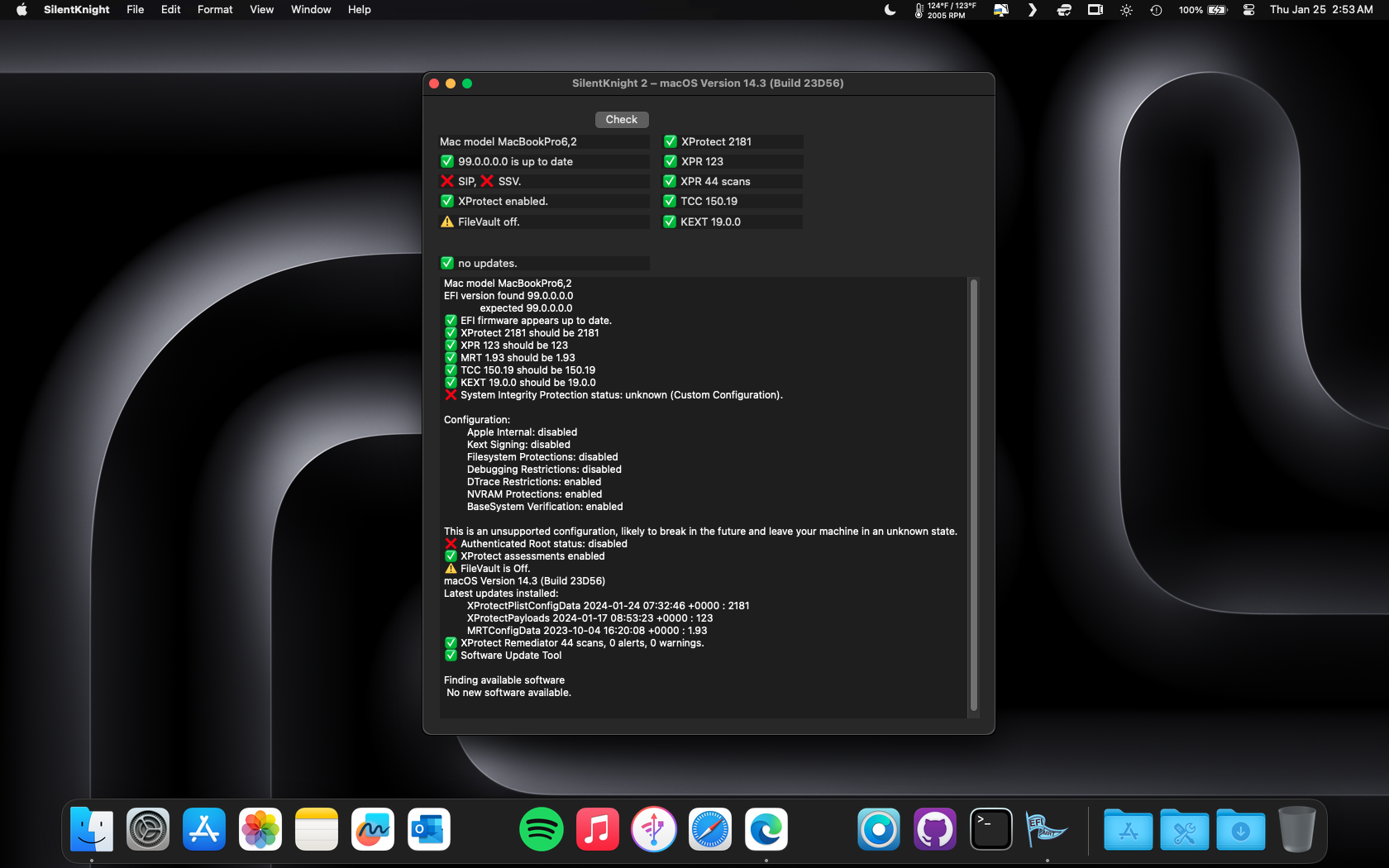Image resolution: width=1389 pixels, height=868 pixels.
Task: Expand the Applications folder stack in dock
Action: (x=1128, y=829)
